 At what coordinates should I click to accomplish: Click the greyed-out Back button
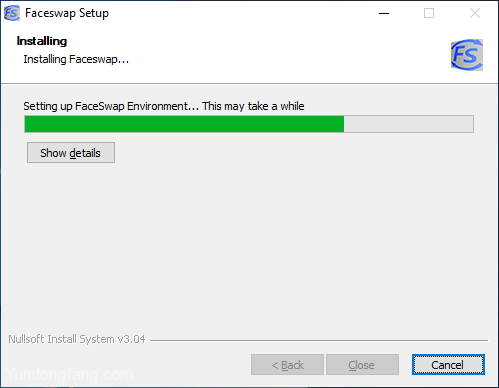(287, 365)
